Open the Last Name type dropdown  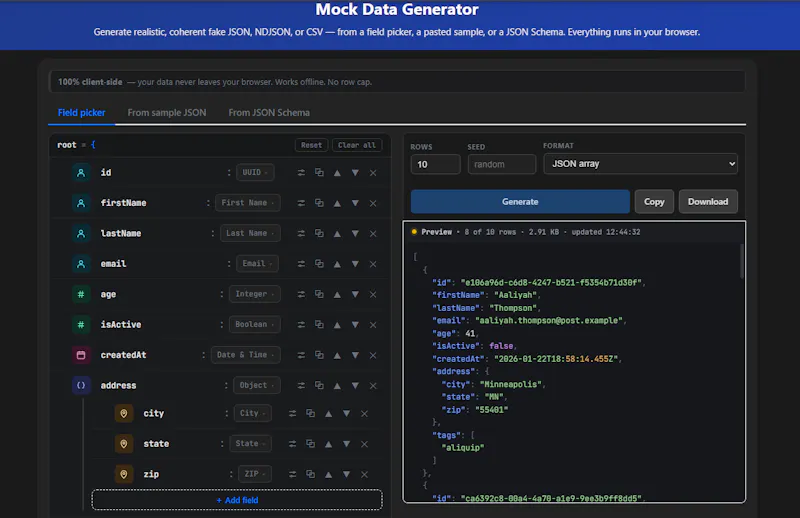(250, 233)
